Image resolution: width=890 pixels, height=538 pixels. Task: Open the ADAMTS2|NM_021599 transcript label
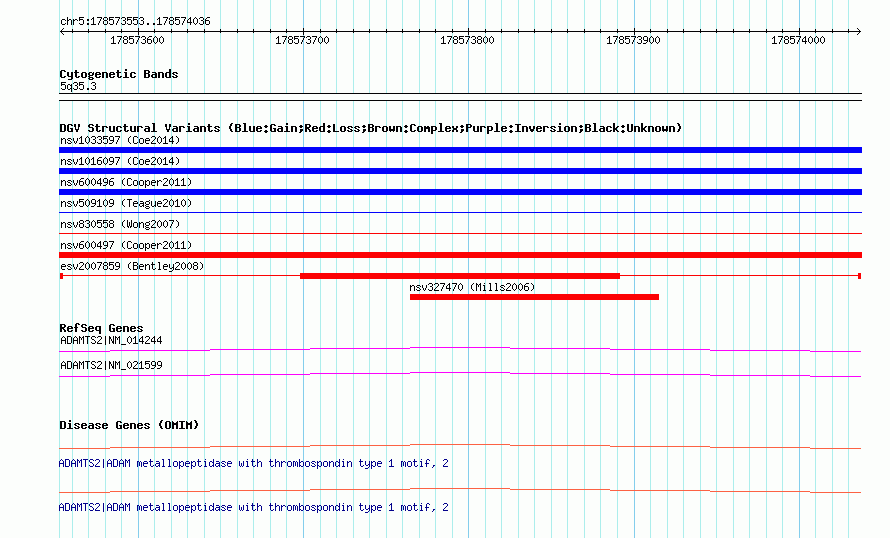tap(111, 365)
